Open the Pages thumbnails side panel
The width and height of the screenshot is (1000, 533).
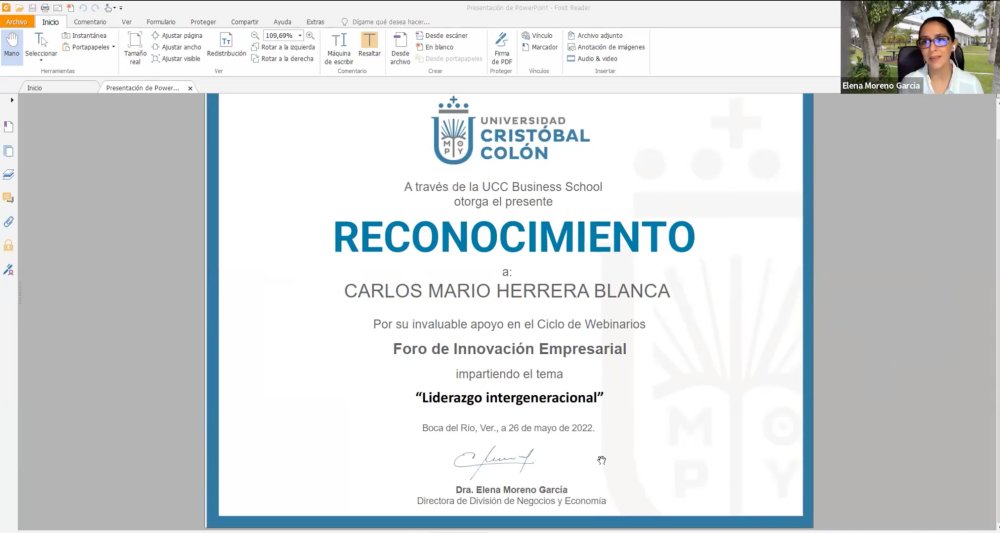[x=8, y=151]
